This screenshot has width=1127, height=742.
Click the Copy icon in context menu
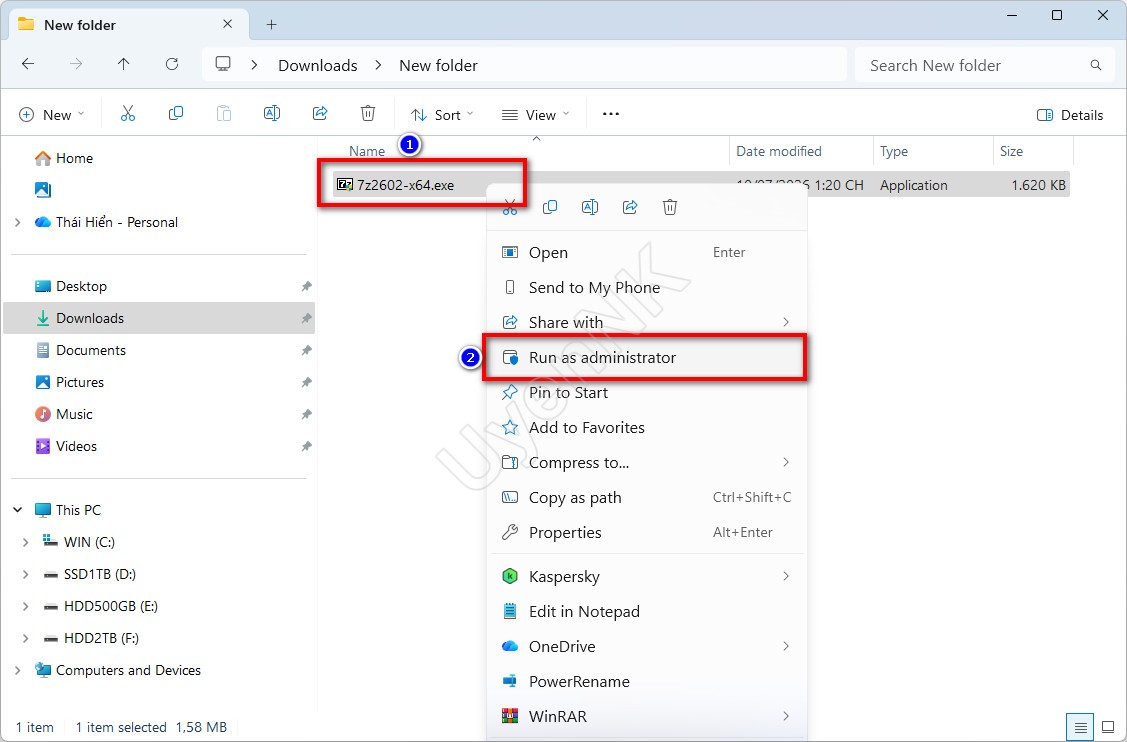coord(550,208)
